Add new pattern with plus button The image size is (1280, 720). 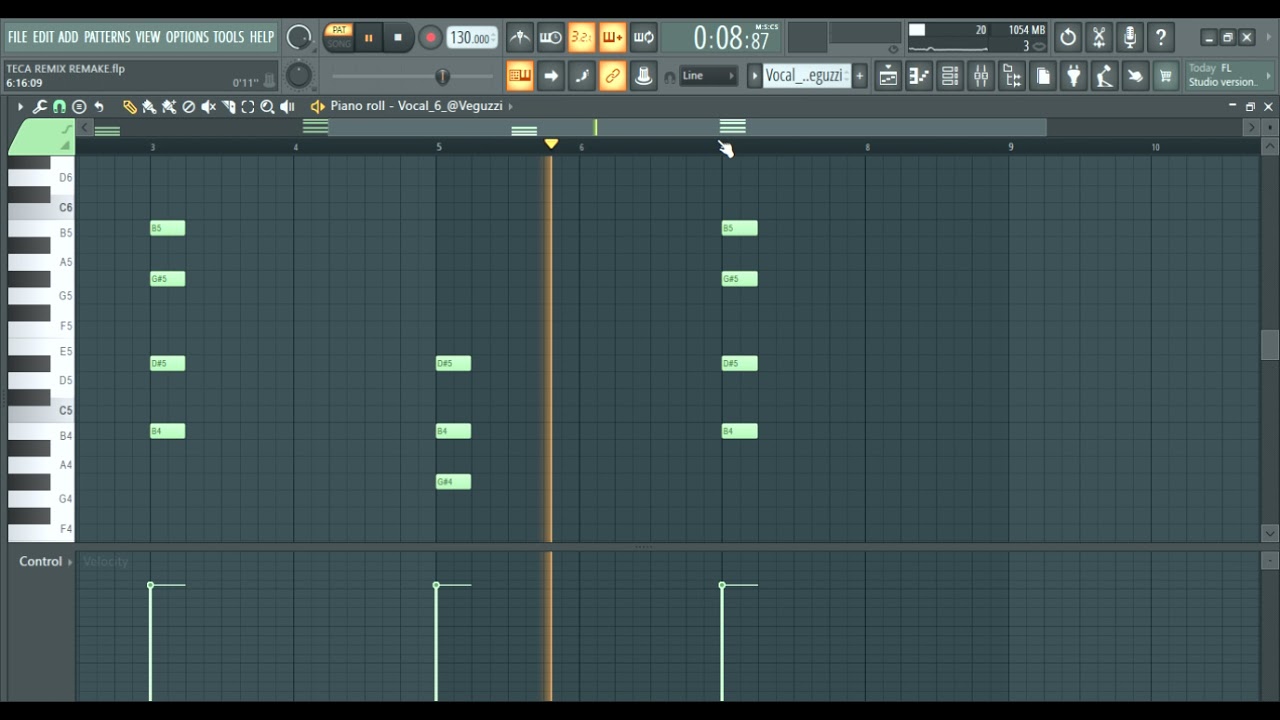pos(859,76)
